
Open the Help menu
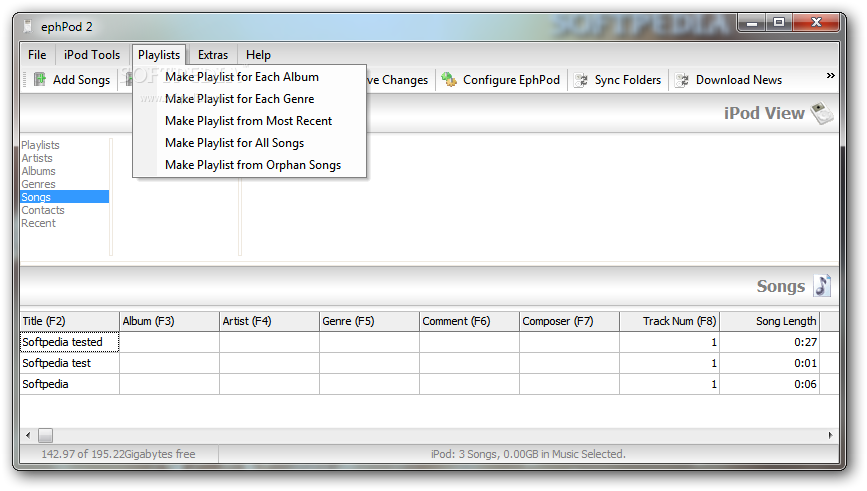(x=258, y=55)
